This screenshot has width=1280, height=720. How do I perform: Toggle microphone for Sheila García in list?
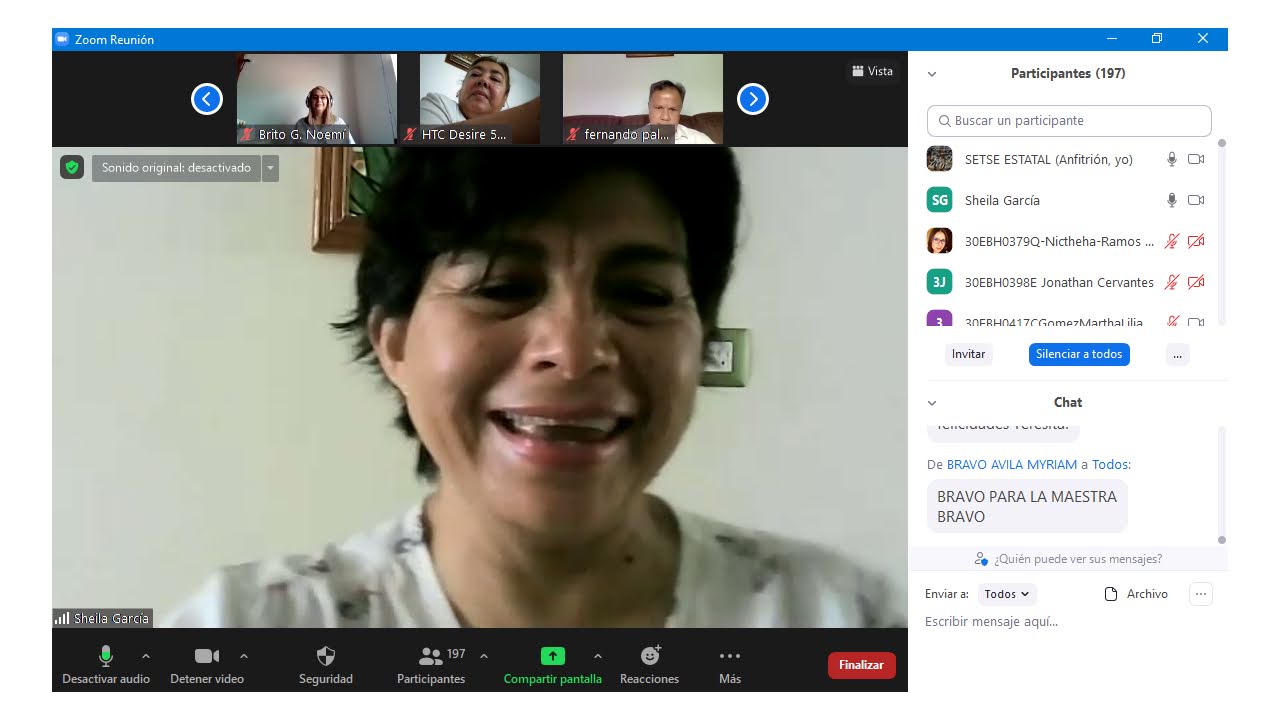click(x=1172, y=200)
